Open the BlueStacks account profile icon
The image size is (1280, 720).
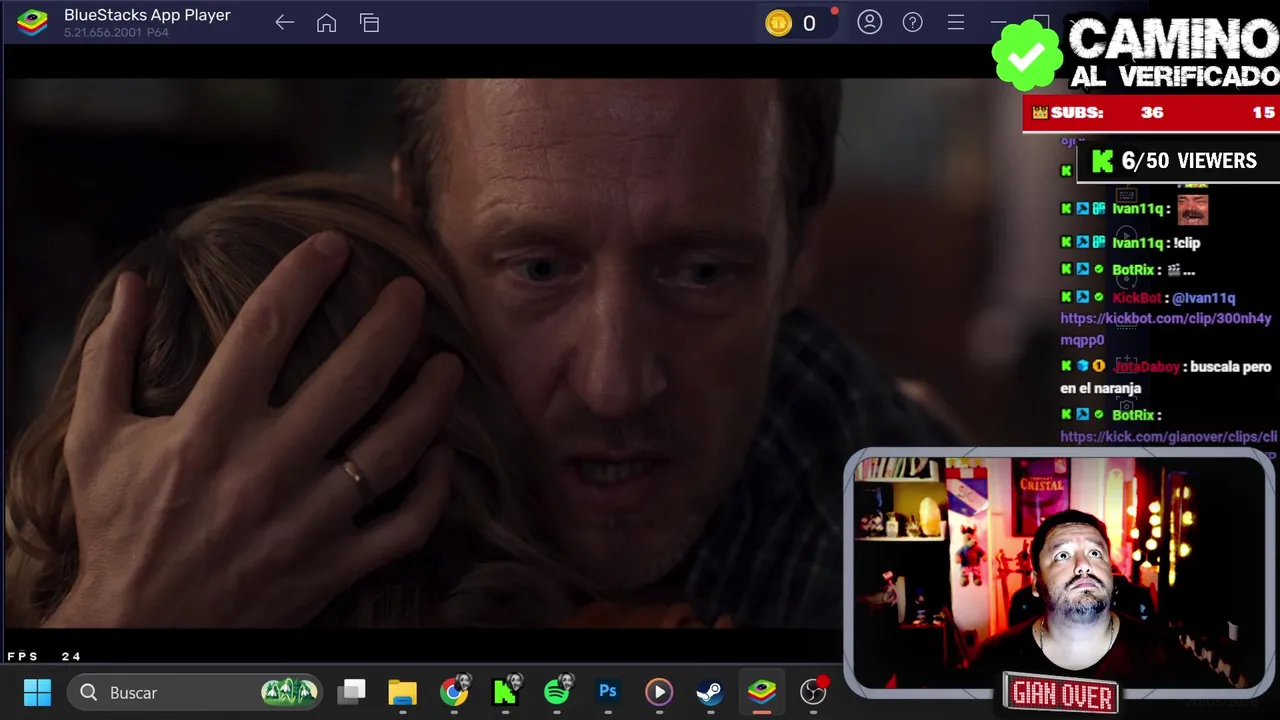tap(870, 22)
